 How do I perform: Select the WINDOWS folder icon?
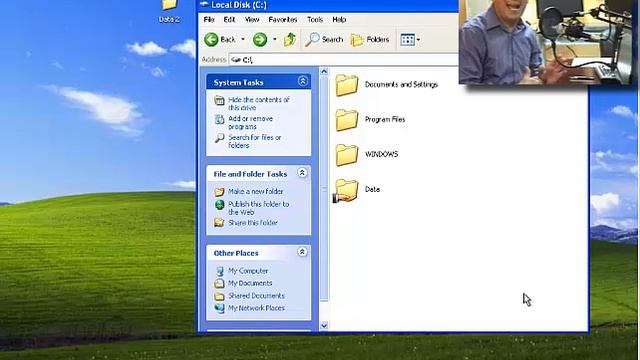pos(347,155)
